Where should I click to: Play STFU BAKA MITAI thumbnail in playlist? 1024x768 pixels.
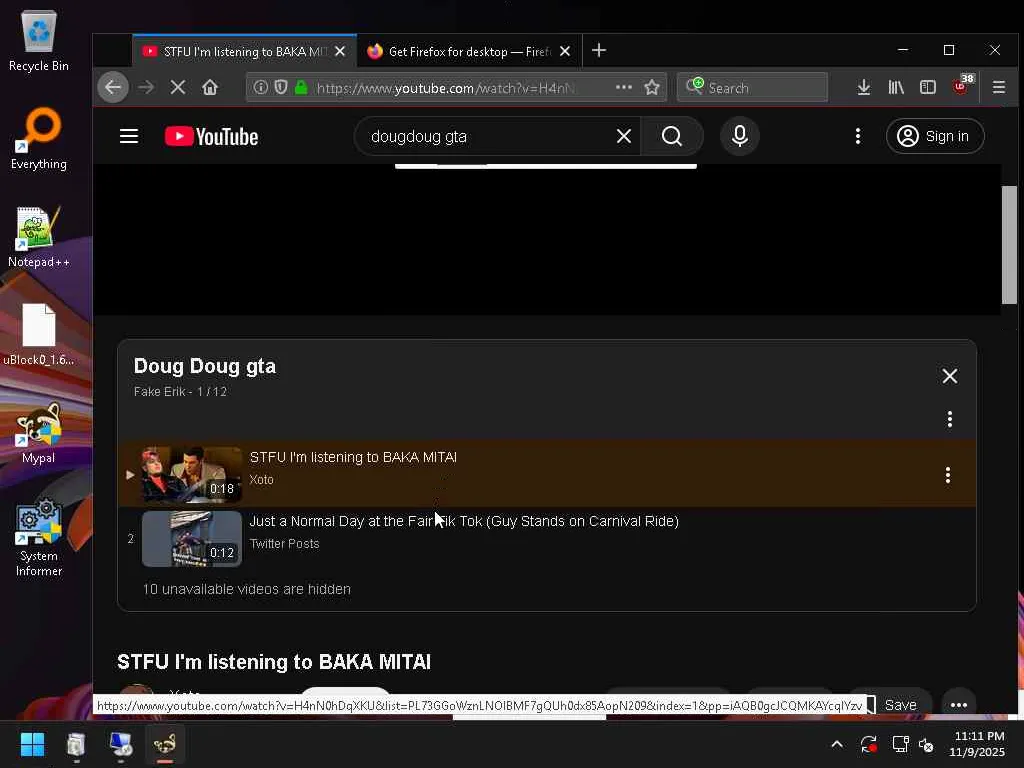[x=191, y=475]
